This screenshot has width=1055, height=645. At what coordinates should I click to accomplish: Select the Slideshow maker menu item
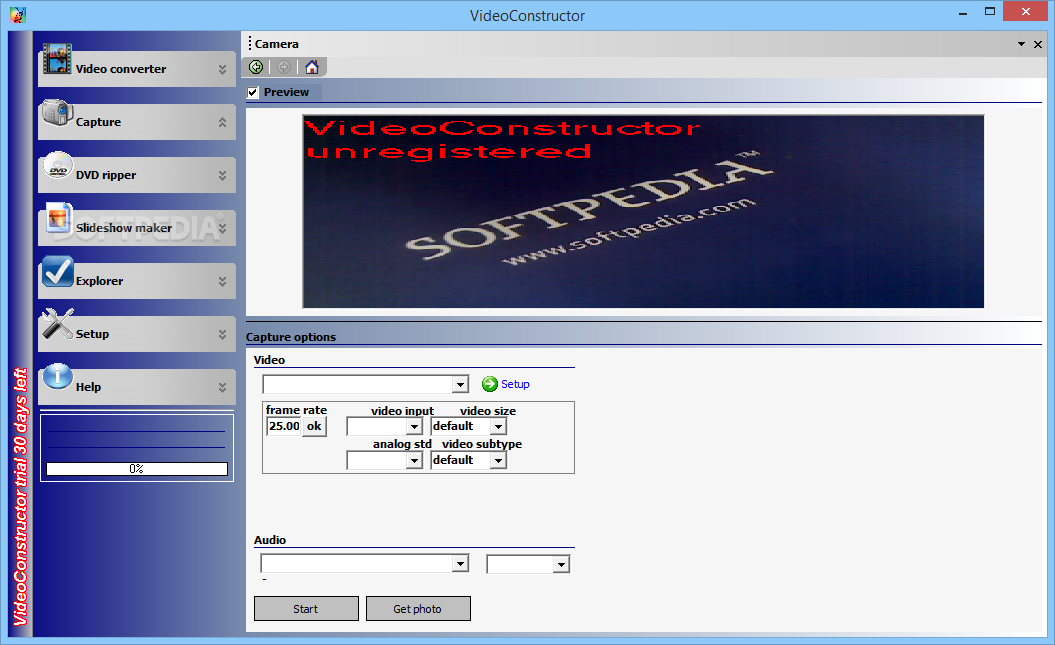coord(137,228)
